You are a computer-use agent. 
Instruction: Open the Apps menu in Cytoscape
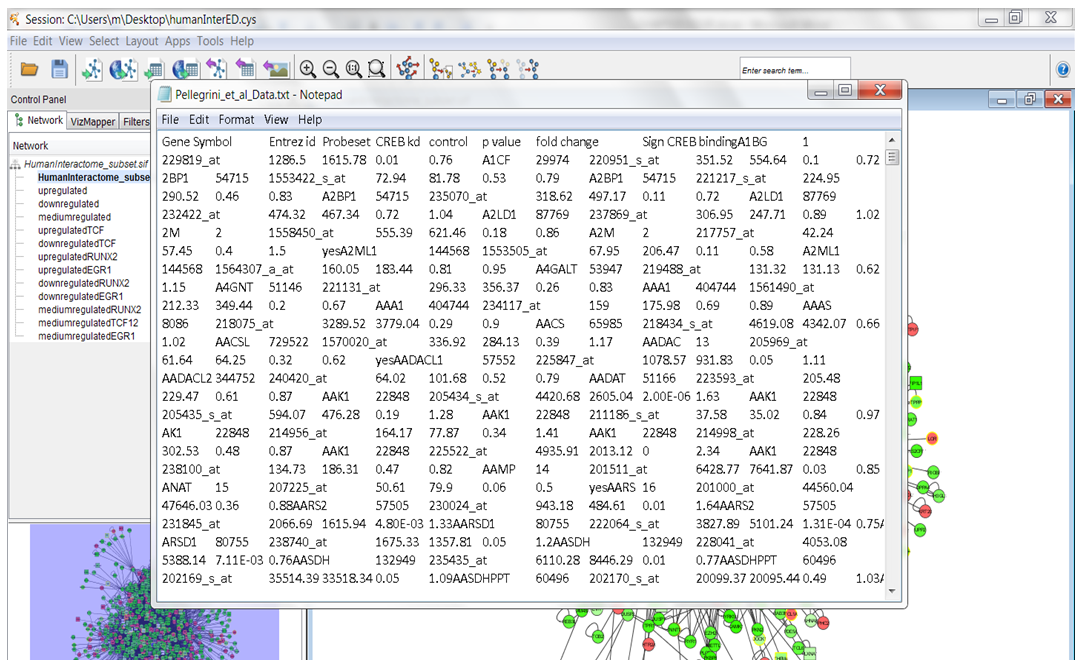tap(177, 41)
